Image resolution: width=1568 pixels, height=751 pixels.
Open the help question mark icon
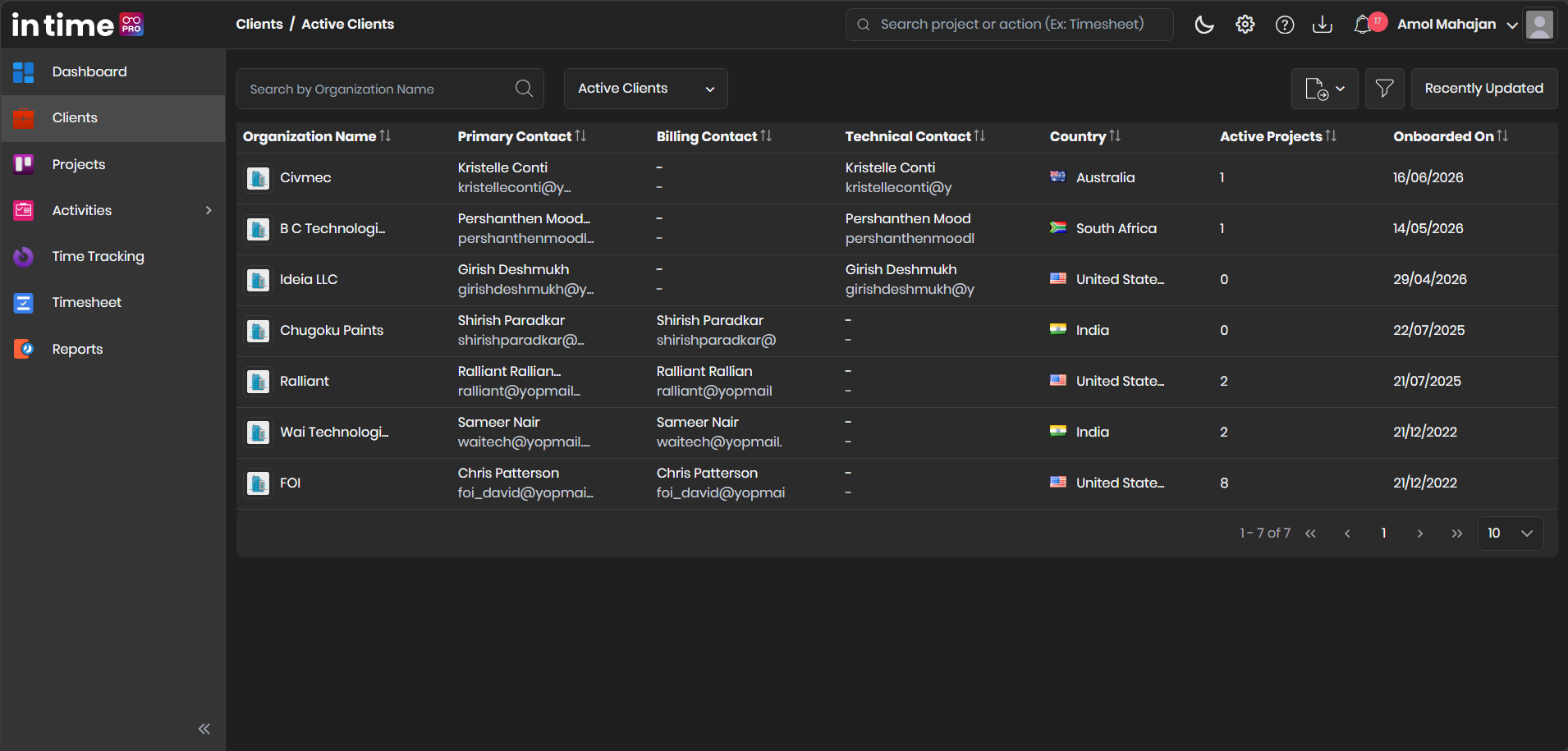pos(1285,25)
